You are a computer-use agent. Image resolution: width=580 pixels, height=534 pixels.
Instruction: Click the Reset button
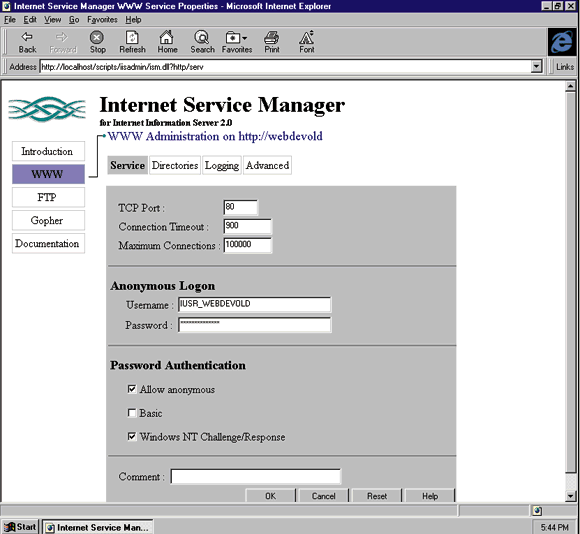pyautogui.click(x=377, y=496)
